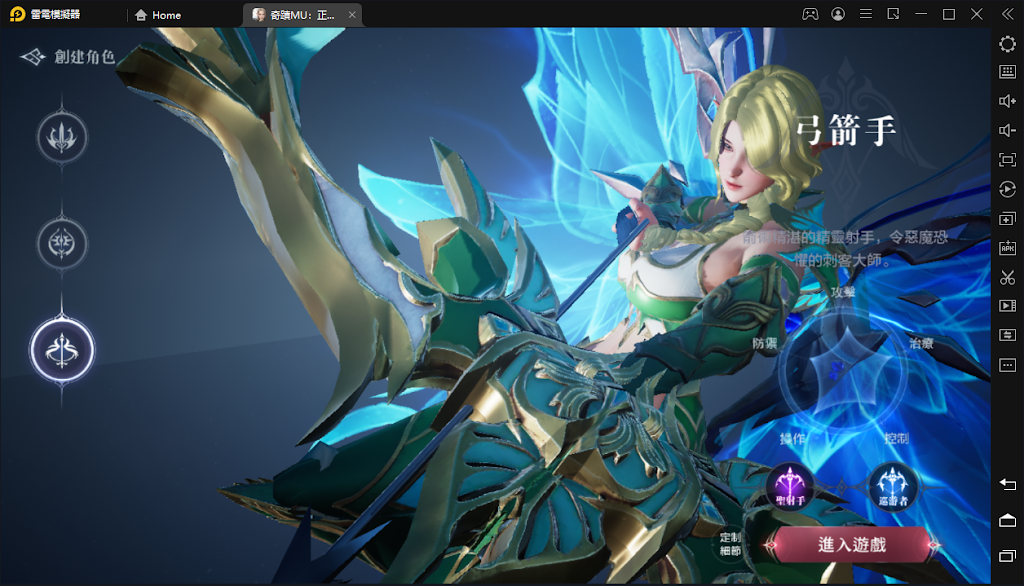
Task: Go back using the 創建角色 arrow icon
Action: coord(33,57)
